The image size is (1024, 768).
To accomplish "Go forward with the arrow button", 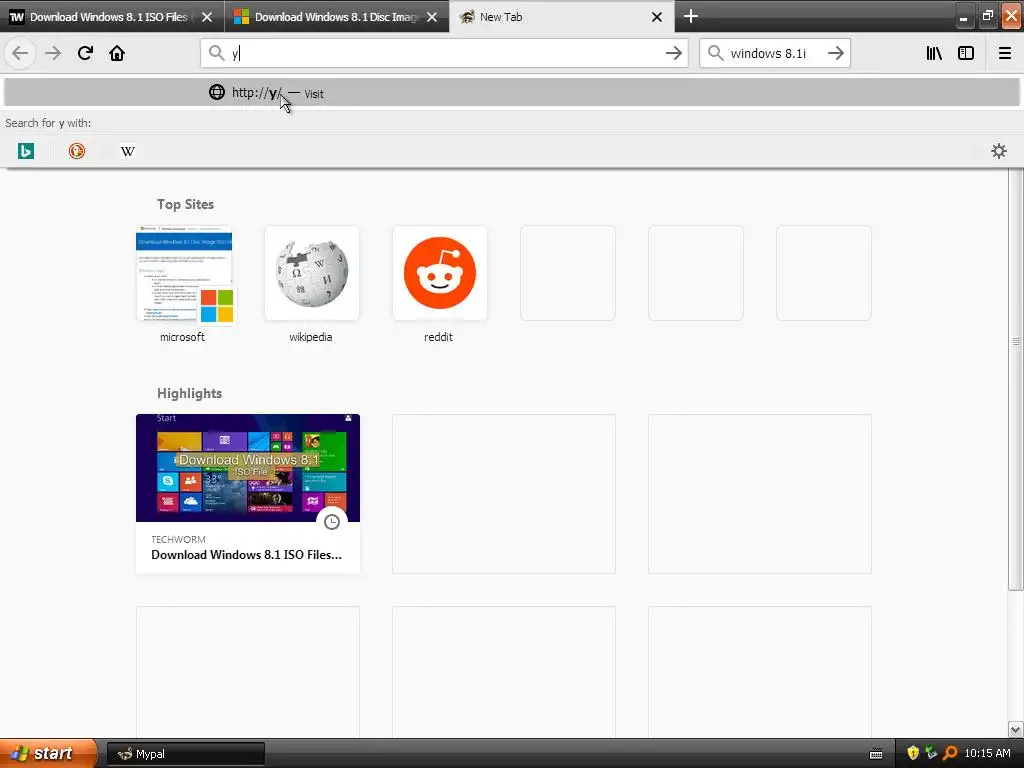I will 53,53.
